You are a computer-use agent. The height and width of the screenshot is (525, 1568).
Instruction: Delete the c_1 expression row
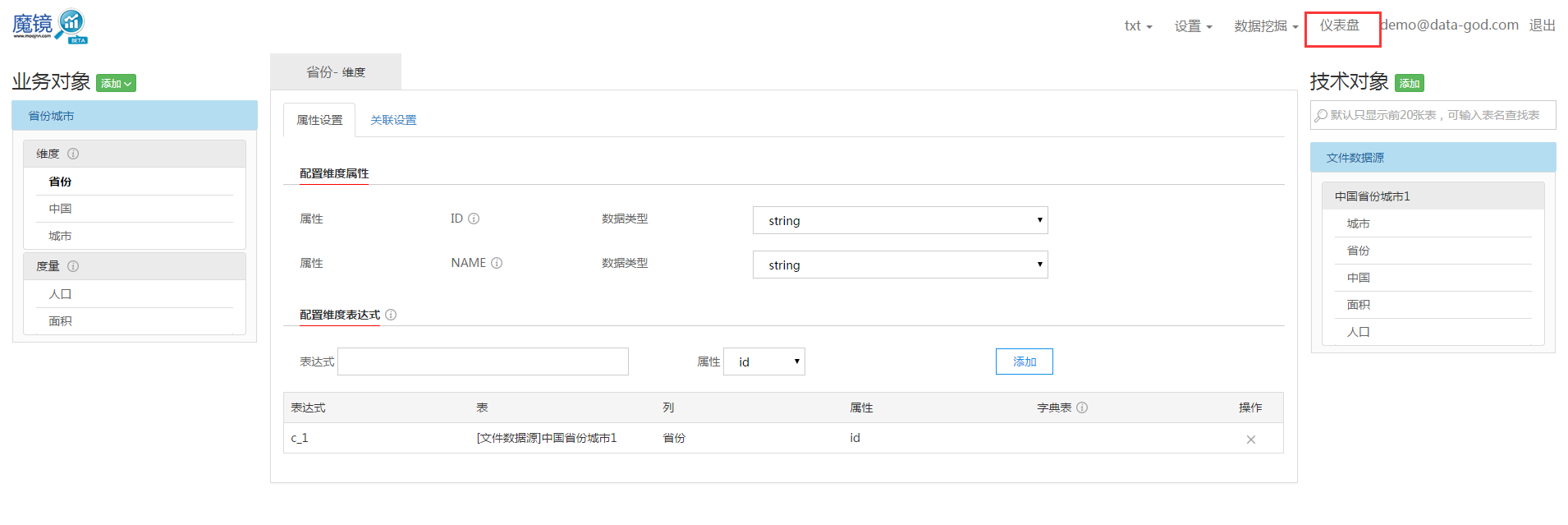(1250, 440)
